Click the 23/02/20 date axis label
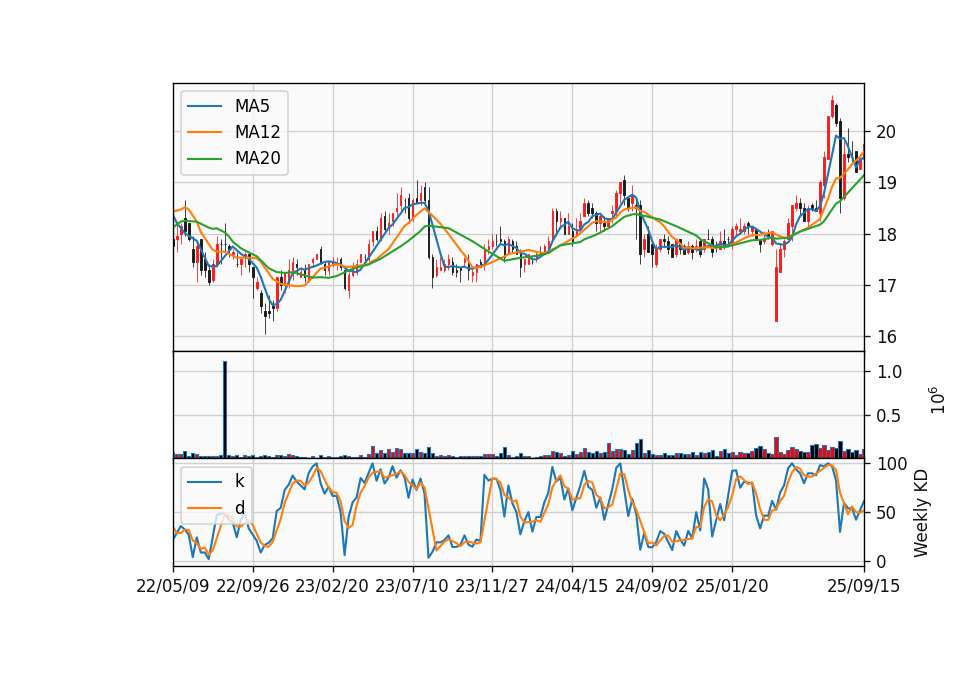The width and height of the screenshot is (960, 690). [x=332, y=586]
